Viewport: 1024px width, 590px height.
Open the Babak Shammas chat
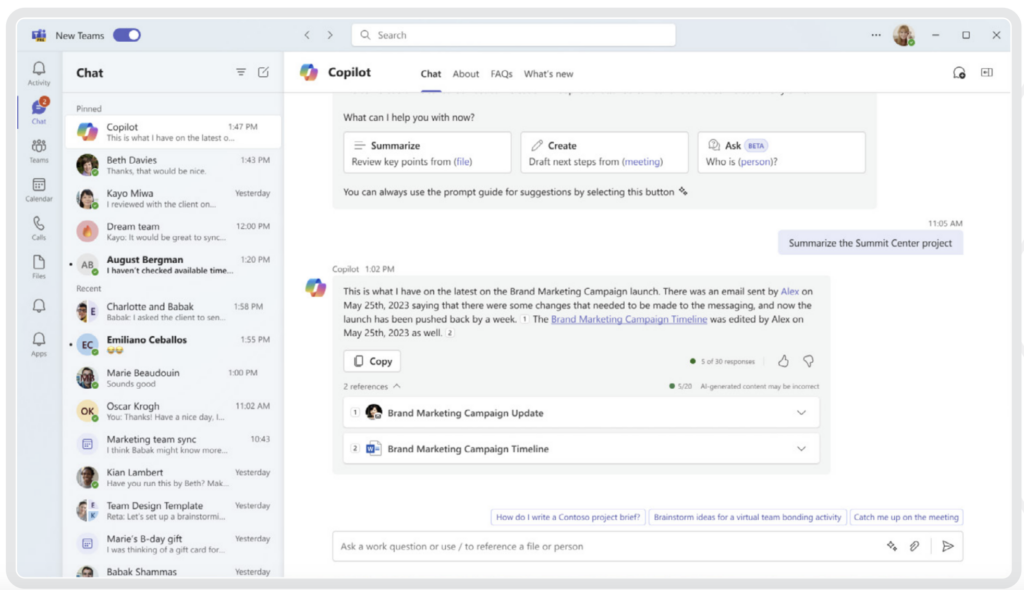coord(172,571)
